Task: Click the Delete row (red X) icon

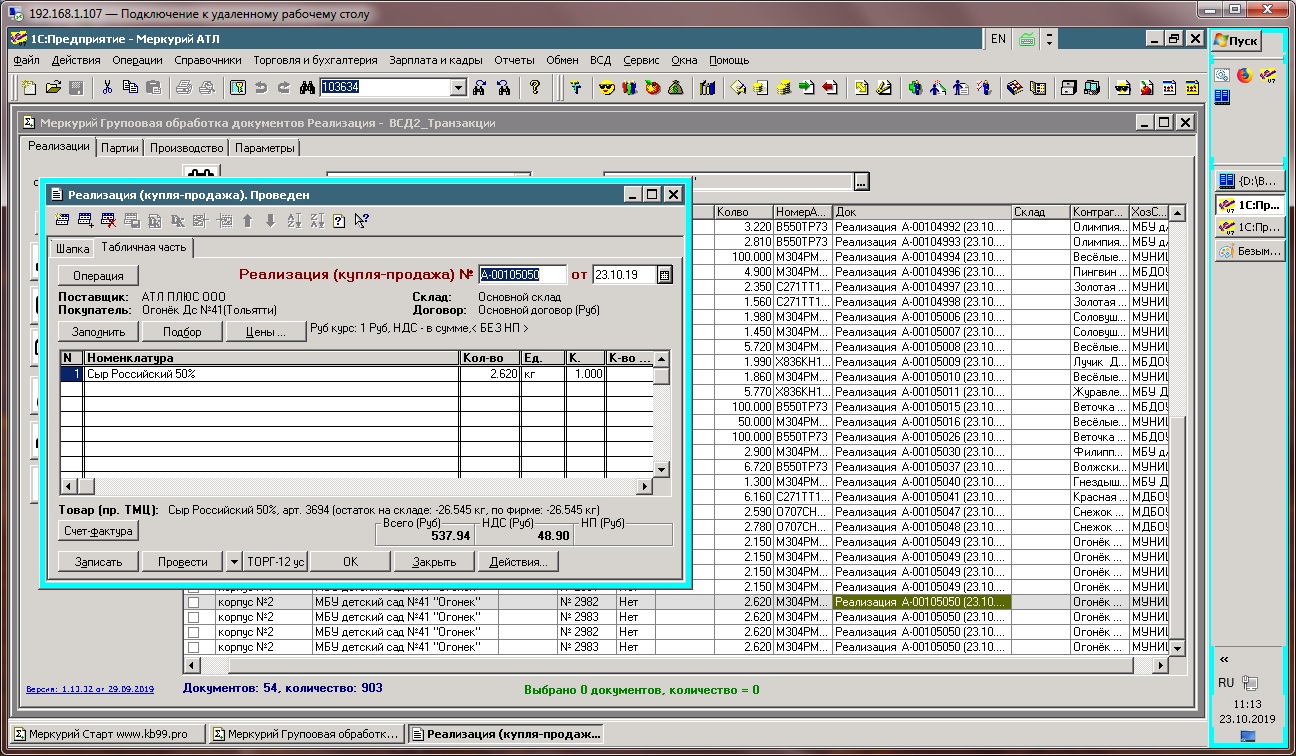Action: tap(108, 221)
